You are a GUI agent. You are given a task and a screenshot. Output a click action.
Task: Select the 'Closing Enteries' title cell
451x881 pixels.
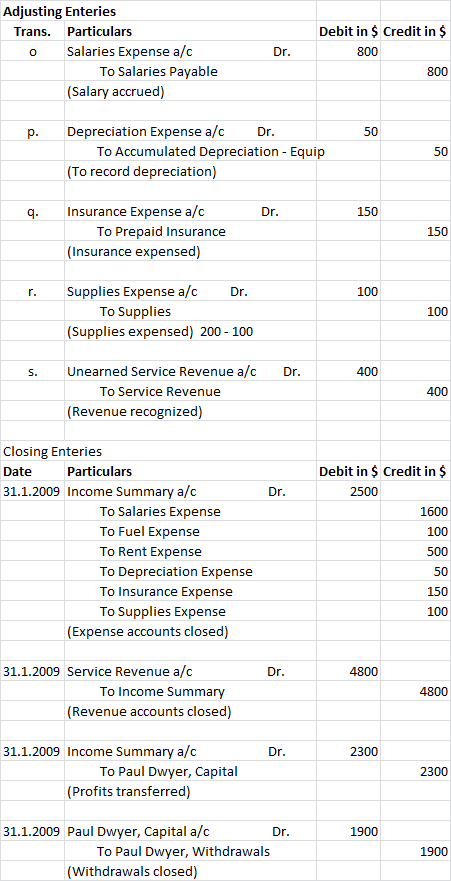[53, 451]
